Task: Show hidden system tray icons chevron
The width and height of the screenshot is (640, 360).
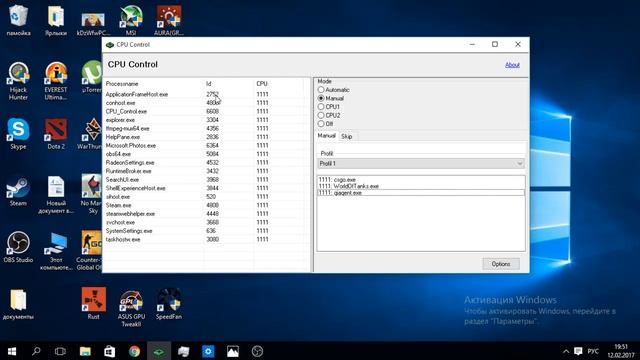Action: [x=566, y=351]
